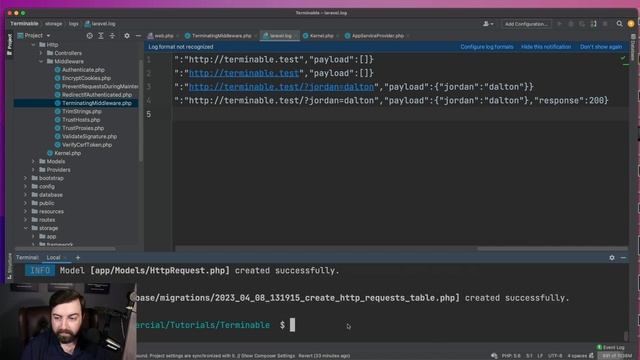The height and width of the screenshot is (360, 640).
Task: Select EncryptCookies.php in project tree
Action: [86, 78]
